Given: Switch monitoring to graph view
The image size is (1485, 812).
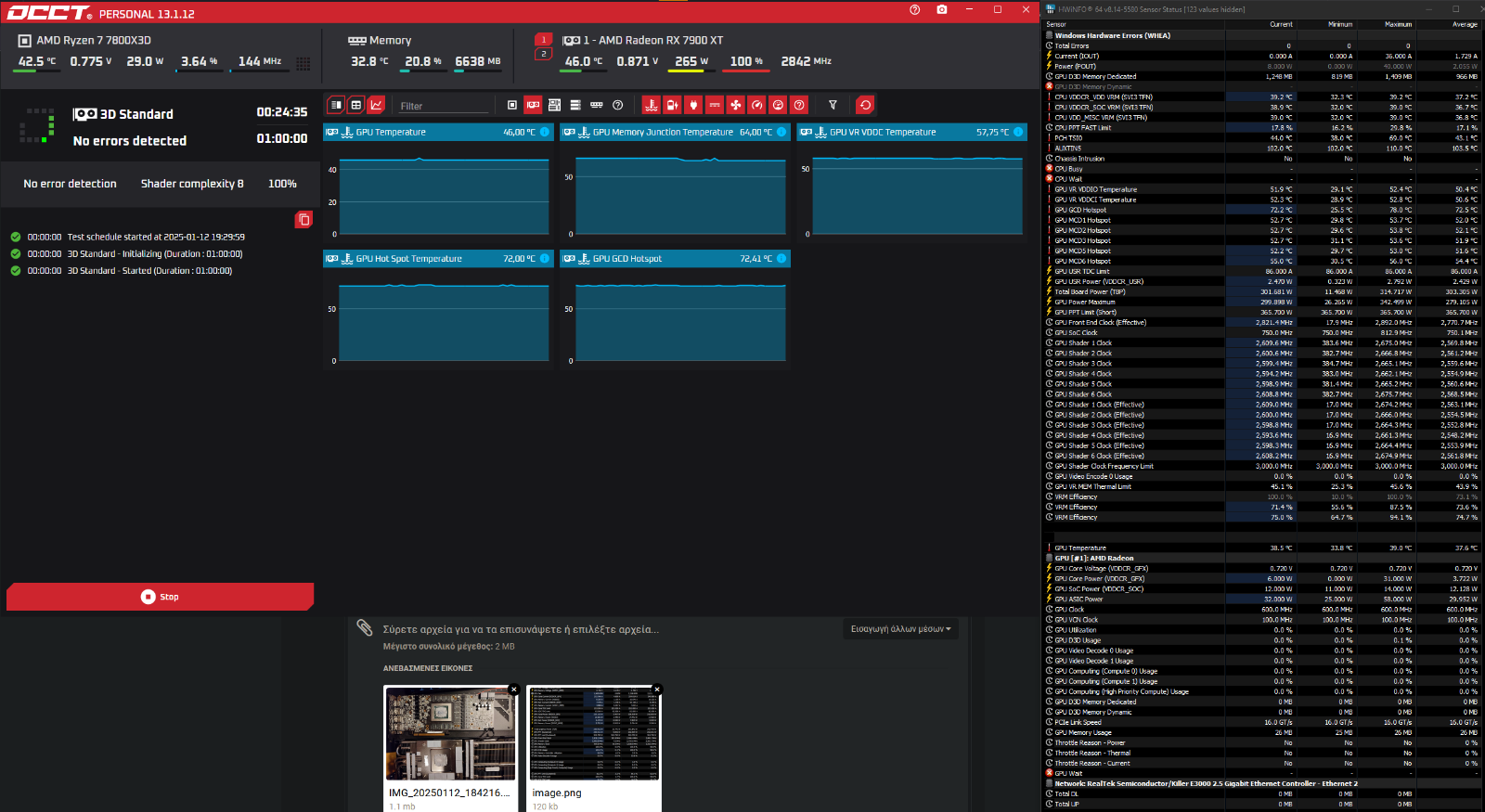Looking at the screenshot, I should [x=376, y=105].
